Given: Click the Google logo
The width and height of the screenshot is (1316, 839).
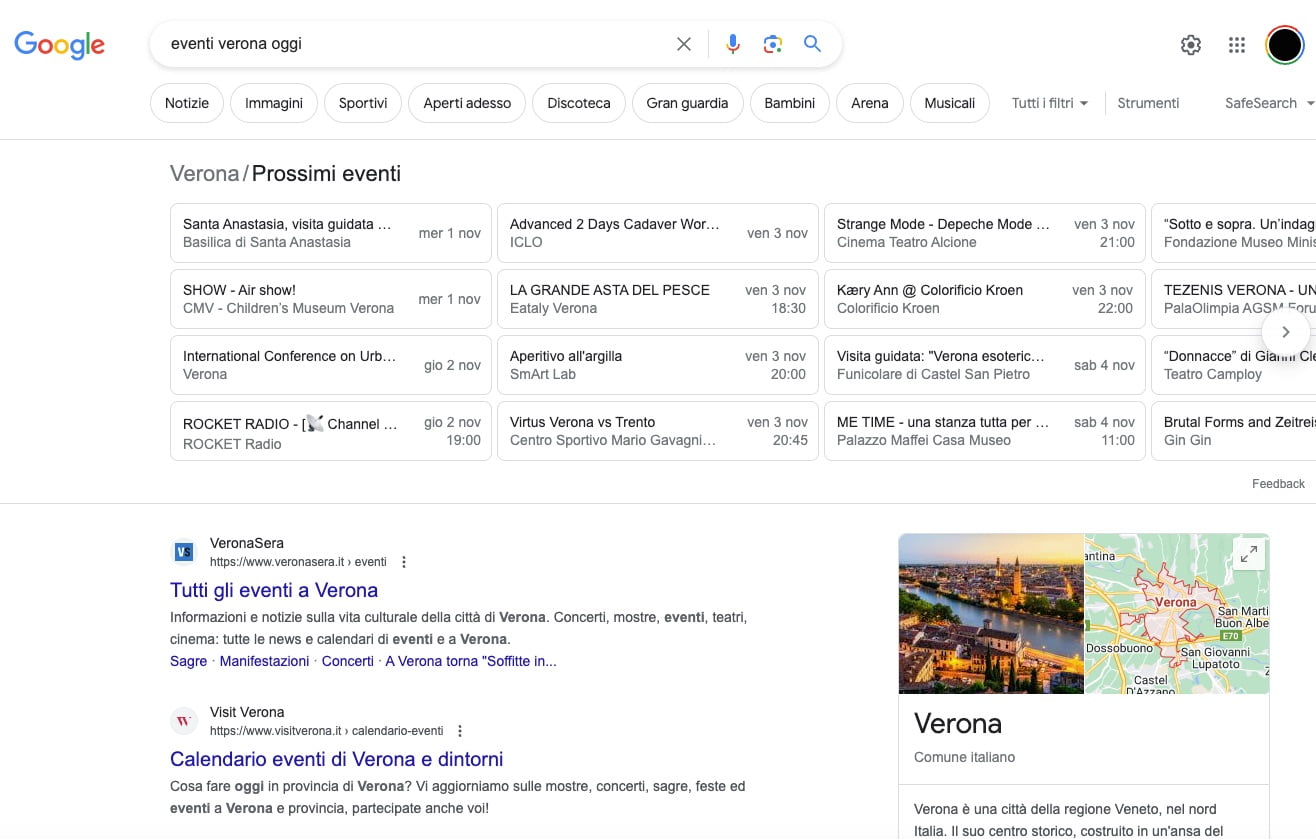Looking at the screenshot, I should [59, 45].
